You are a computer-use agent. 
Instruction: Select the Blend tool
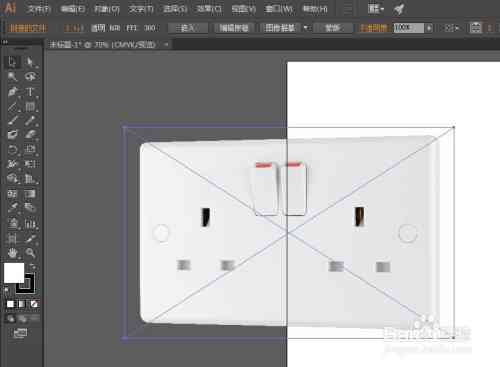coord(30,208)
